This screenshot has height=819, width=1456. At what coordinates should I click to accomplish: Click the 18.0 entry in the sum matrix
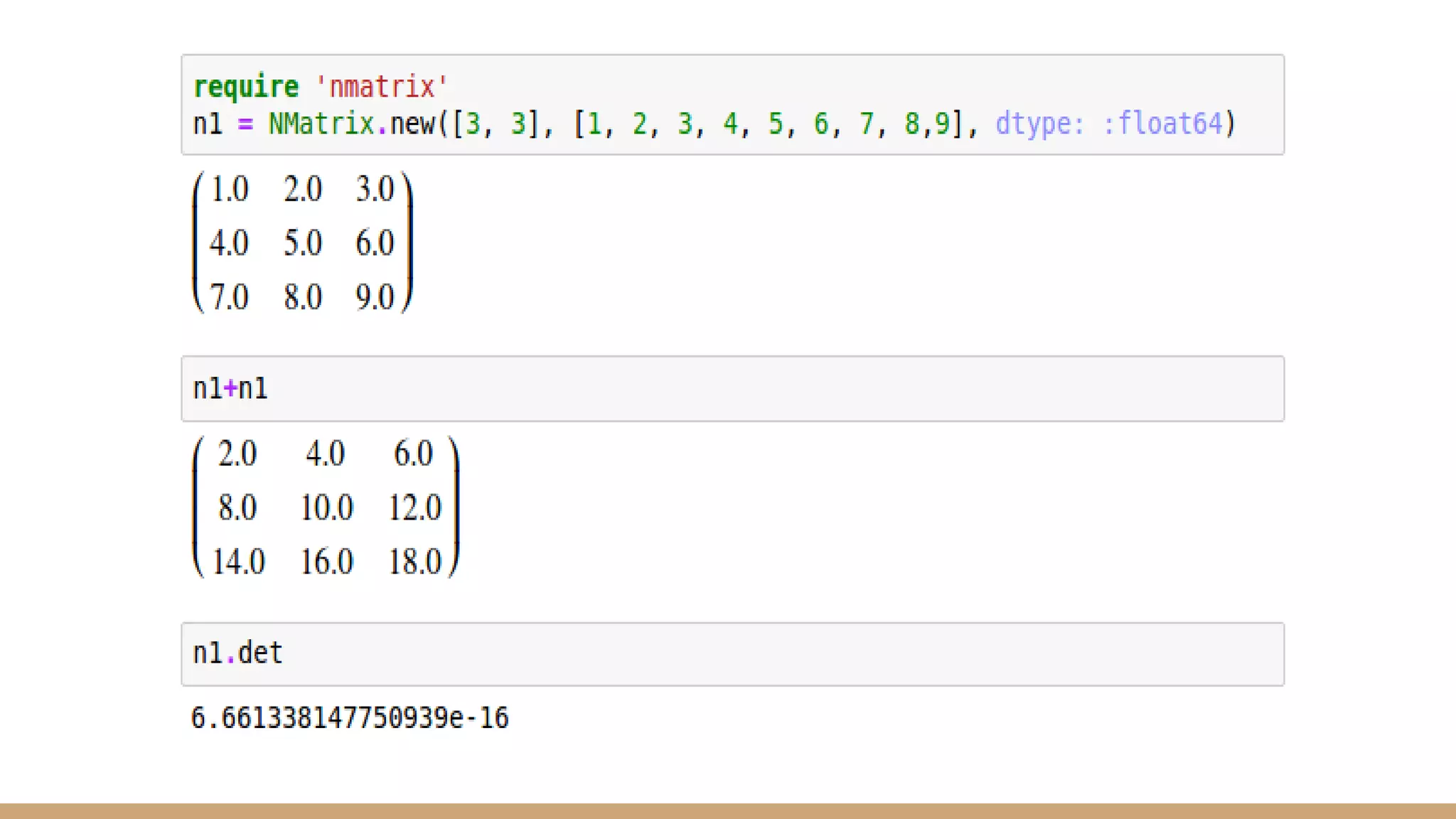pos(414,562)
